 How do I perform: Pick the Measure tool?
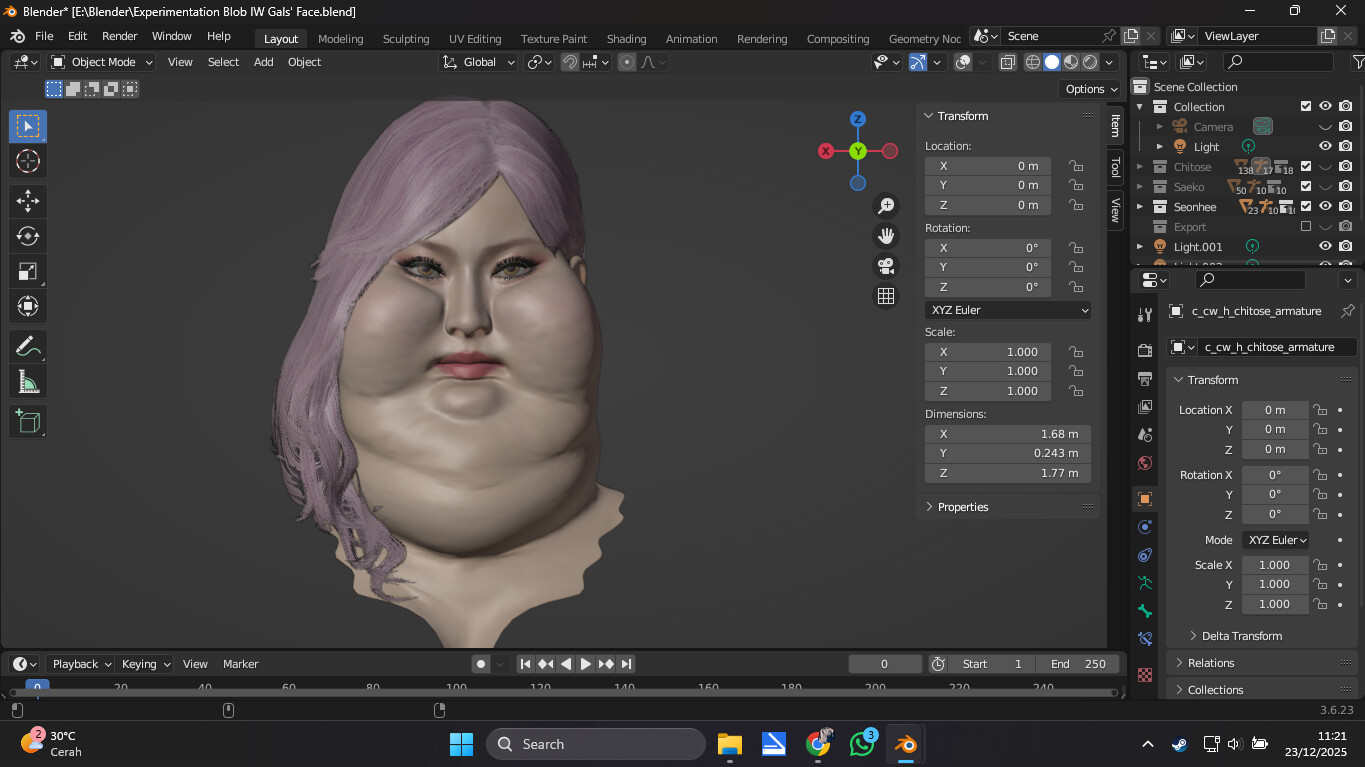[x=28, y=382]
